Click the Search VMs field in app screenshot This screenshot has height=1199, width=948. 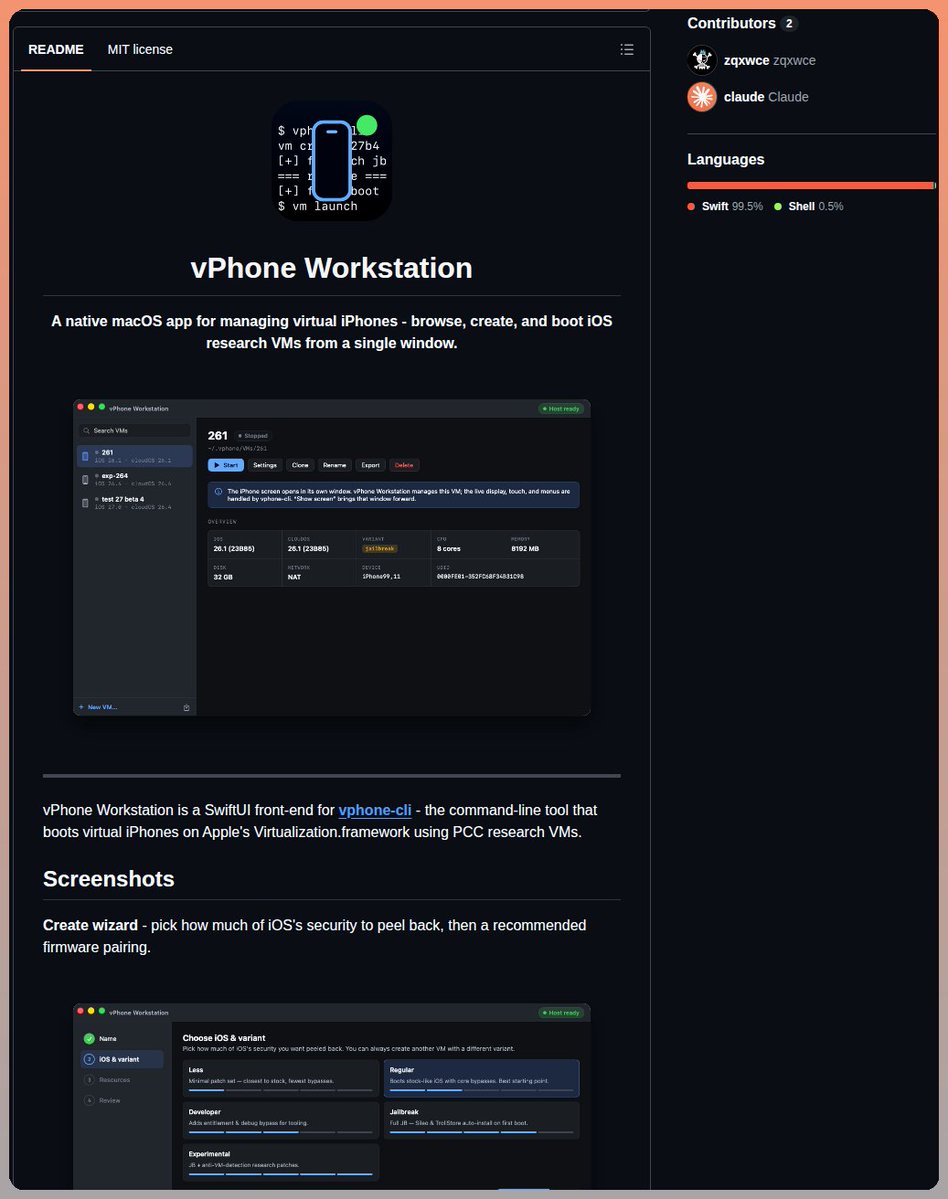(135, 431)
